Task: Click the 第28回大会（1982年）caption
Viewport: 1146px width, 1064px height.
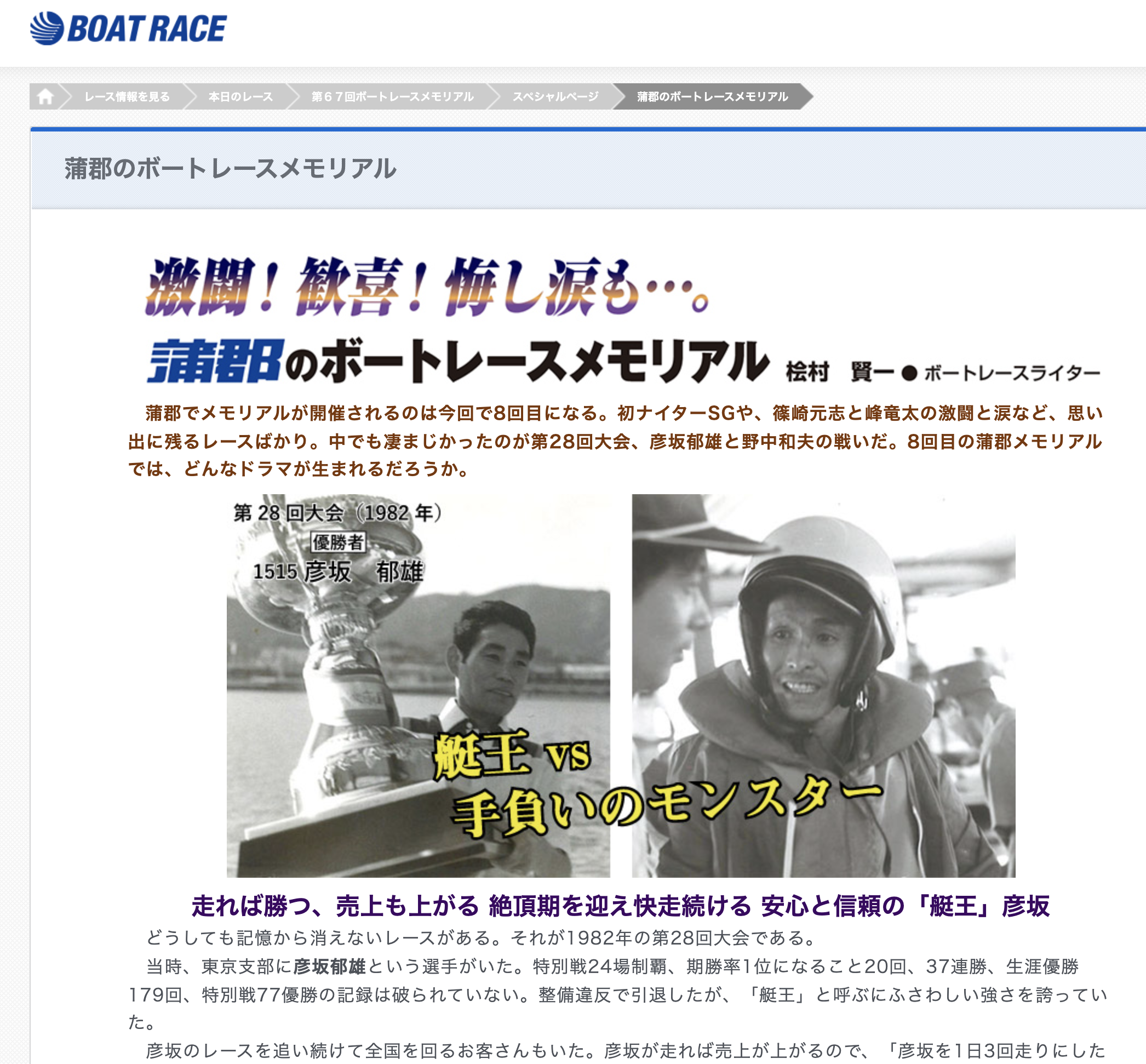Action: click(338, 512)
